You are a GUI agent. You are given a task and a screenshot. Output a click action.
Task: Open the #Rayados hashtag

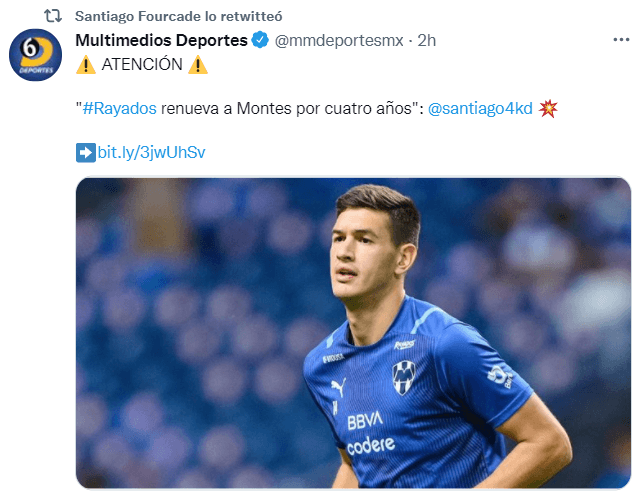point(119,108)
